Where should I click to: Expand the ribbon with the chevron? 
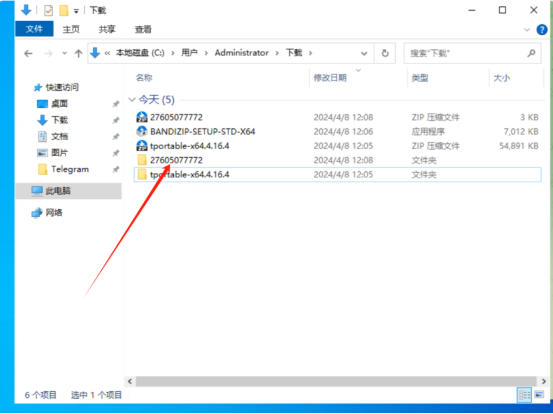pos(527,30)
